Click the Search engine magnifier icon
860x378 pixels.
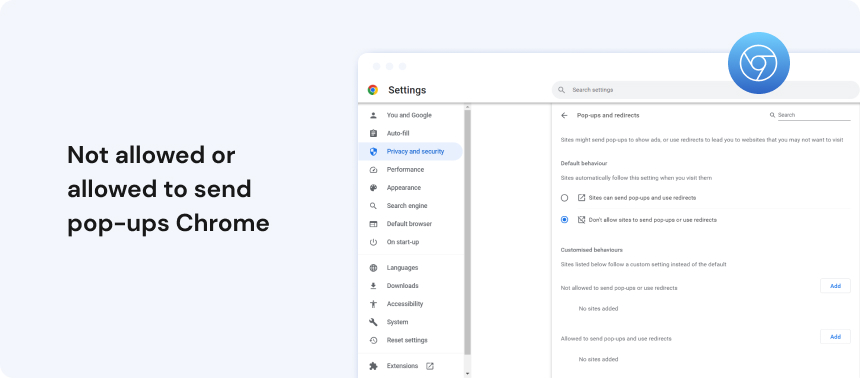tap(374, 206)
